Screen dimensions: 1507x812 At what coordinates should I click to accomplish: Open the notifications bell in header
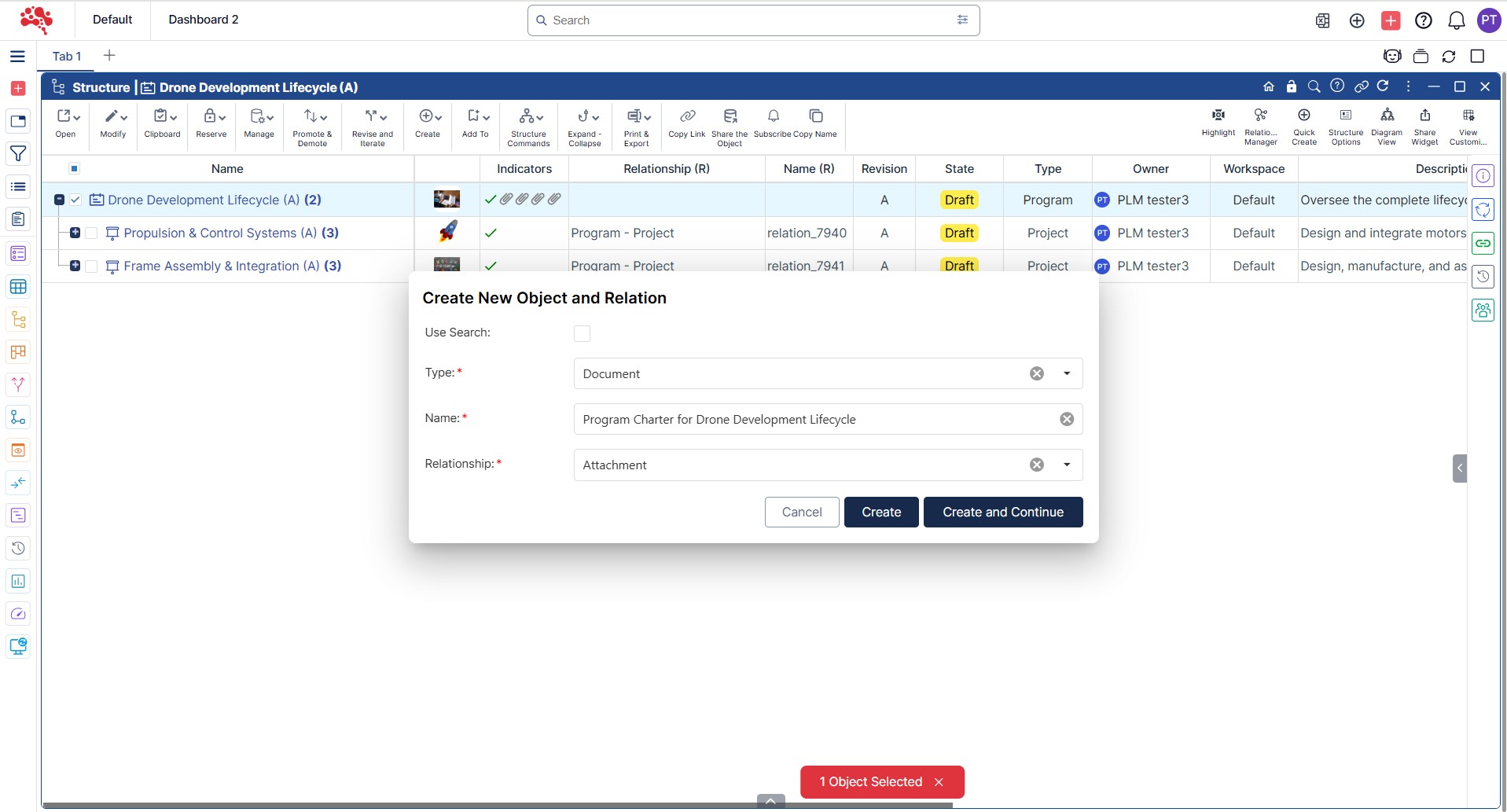pos(1456,20)
